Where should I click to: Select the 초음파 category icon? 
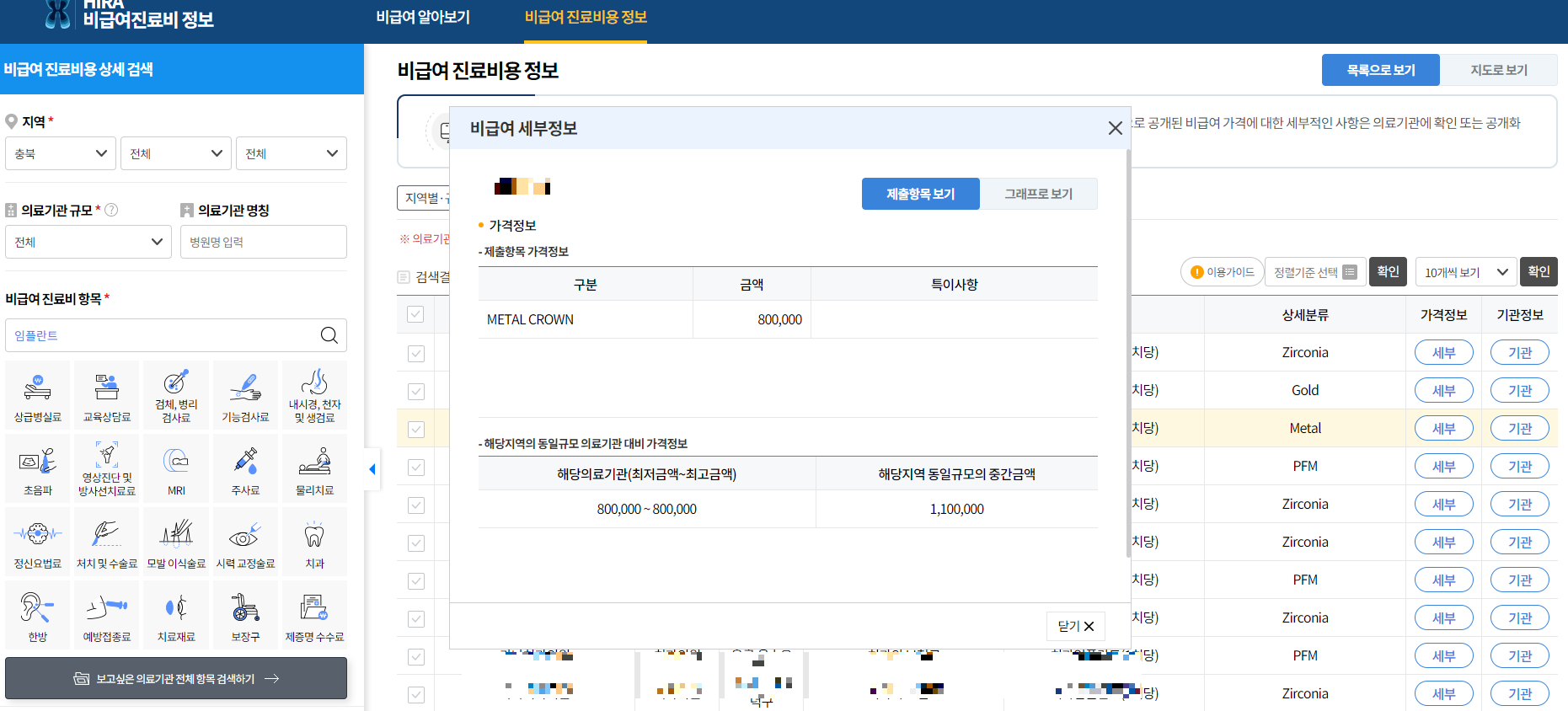(x=38, y=468)
